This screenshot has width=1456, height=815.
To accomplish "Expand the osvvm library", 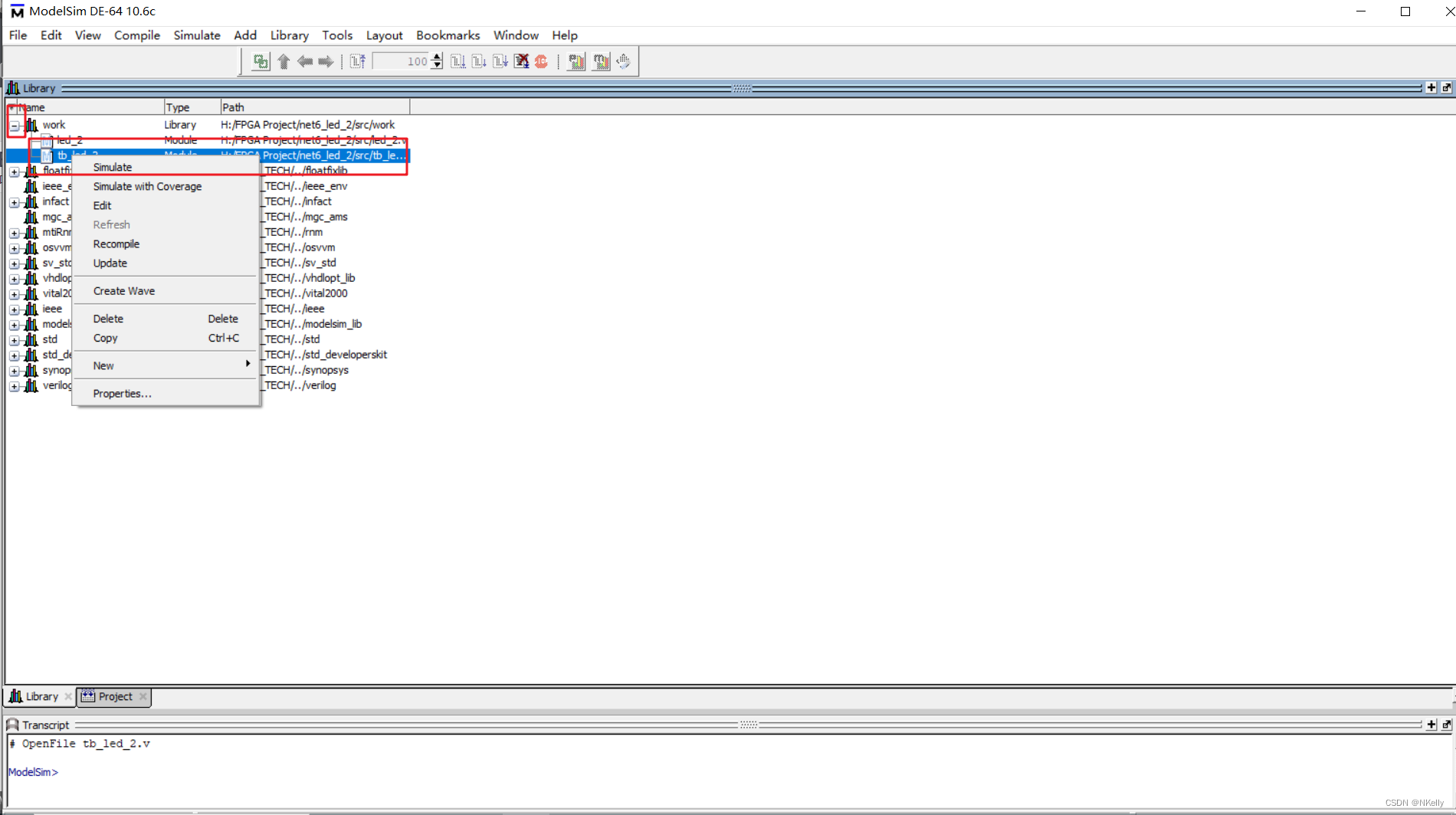I will point(15,248).
